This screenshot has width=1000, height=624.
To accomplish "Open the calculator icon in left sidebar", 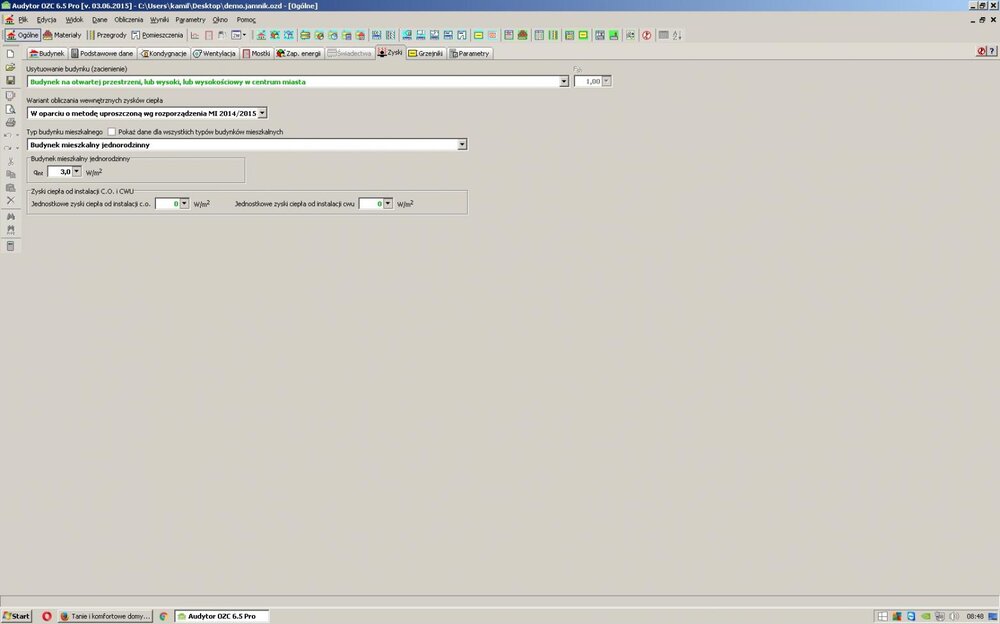I will (x=10, y=245).
